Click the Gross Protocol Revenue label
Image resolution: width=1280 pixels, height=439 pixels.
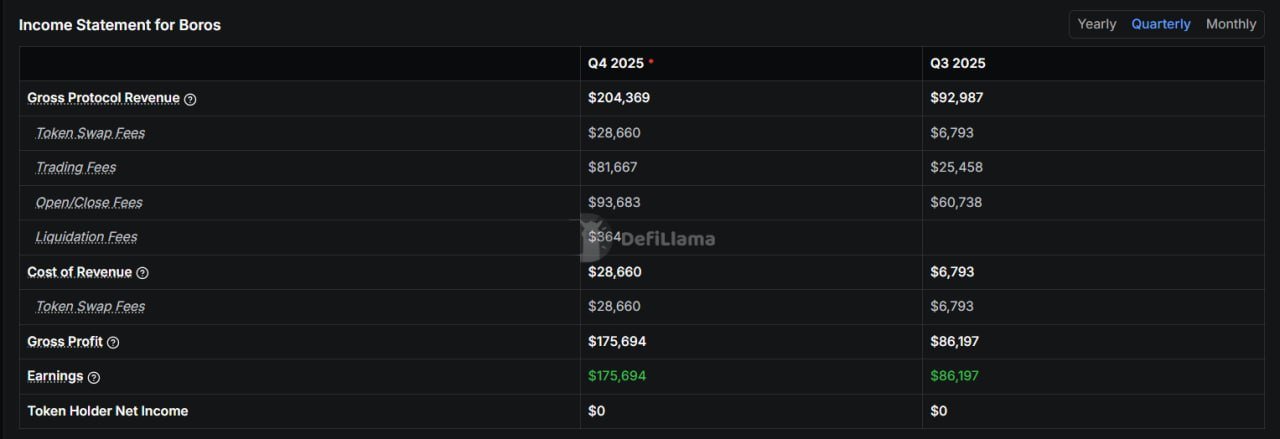103,98
